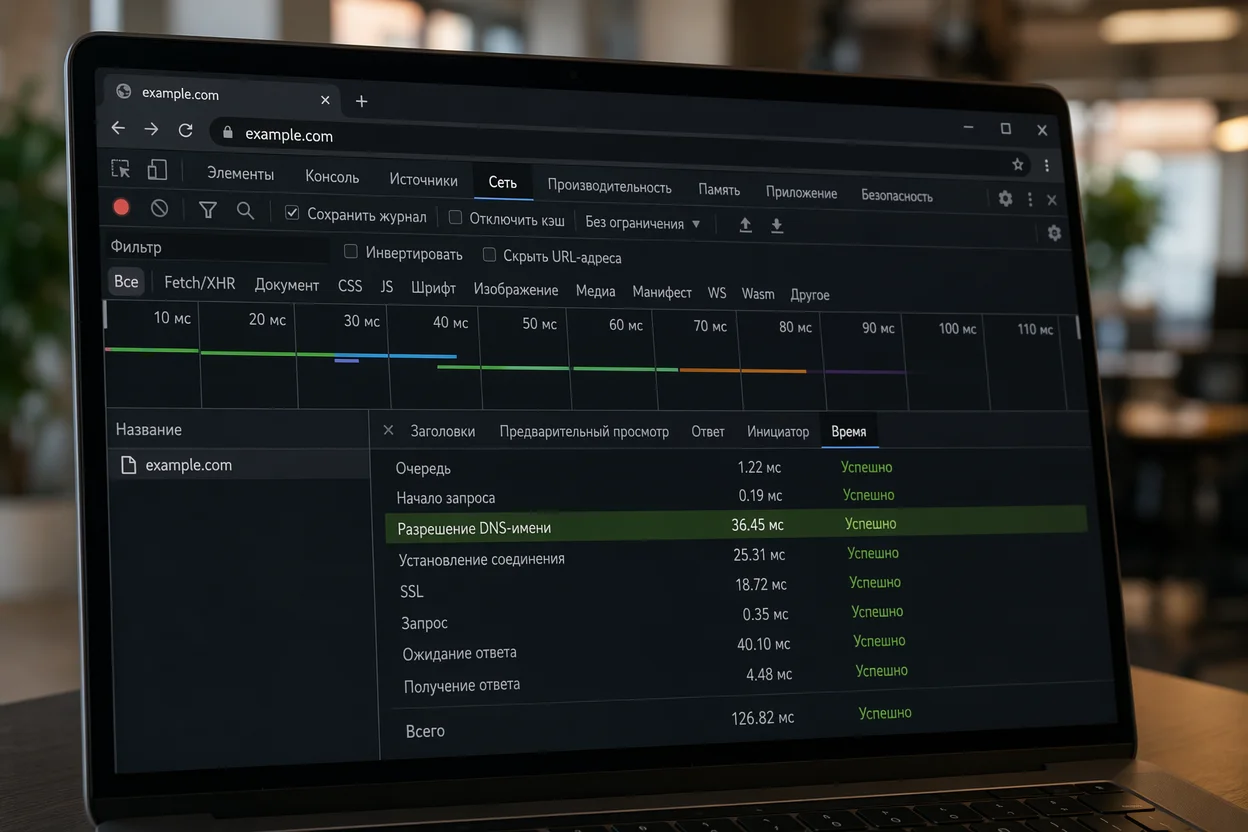1248x832 pixels.
Task: Check the Инвертировать checkbox
Action: point(351,252)
